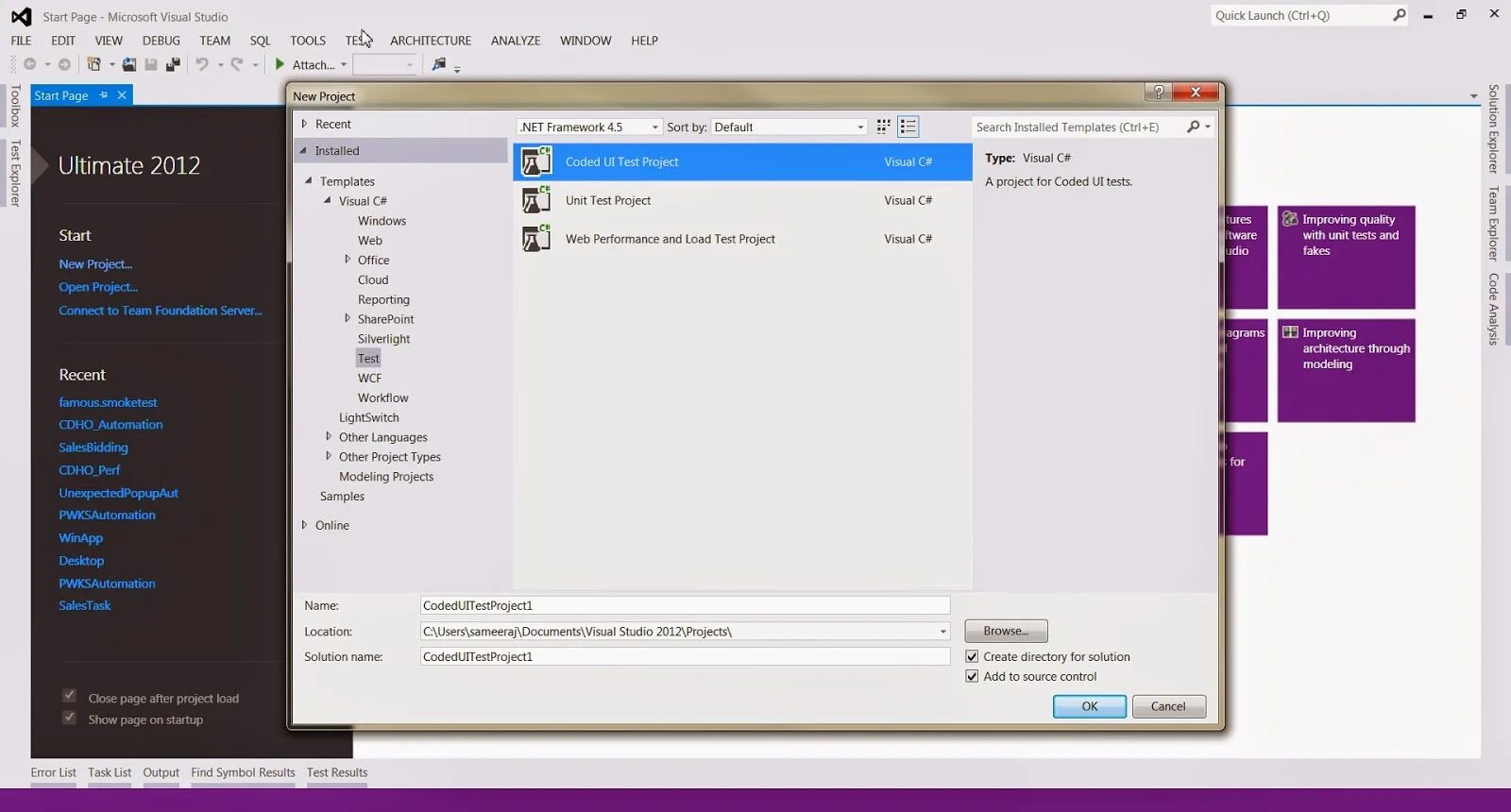Image resolution: width=1511 pixels, height=812 pixels.
Task: Open FILE menu
Action: coord(21,41)
